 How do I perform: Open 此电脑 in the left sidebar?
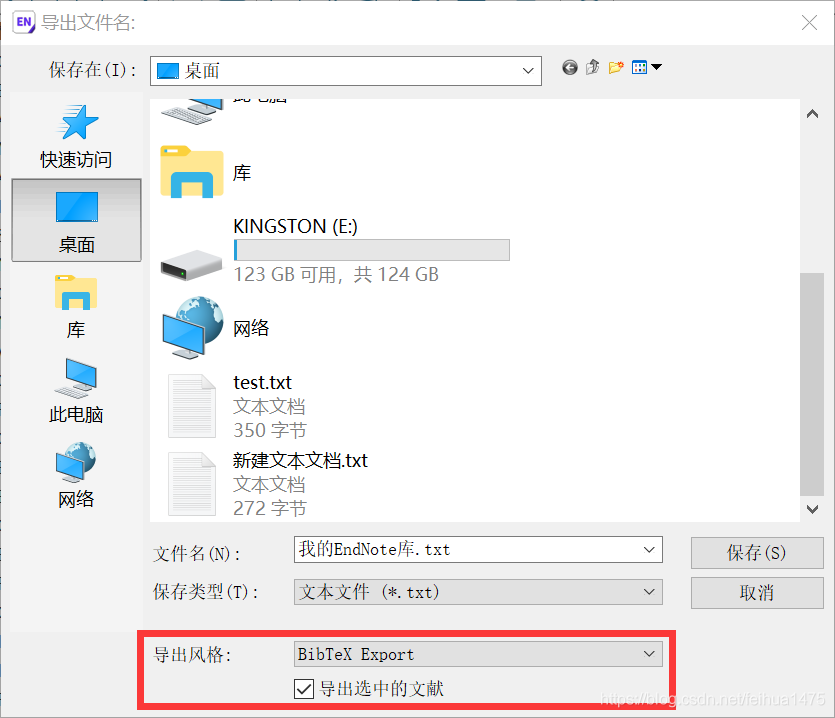[x=76, y=392]
